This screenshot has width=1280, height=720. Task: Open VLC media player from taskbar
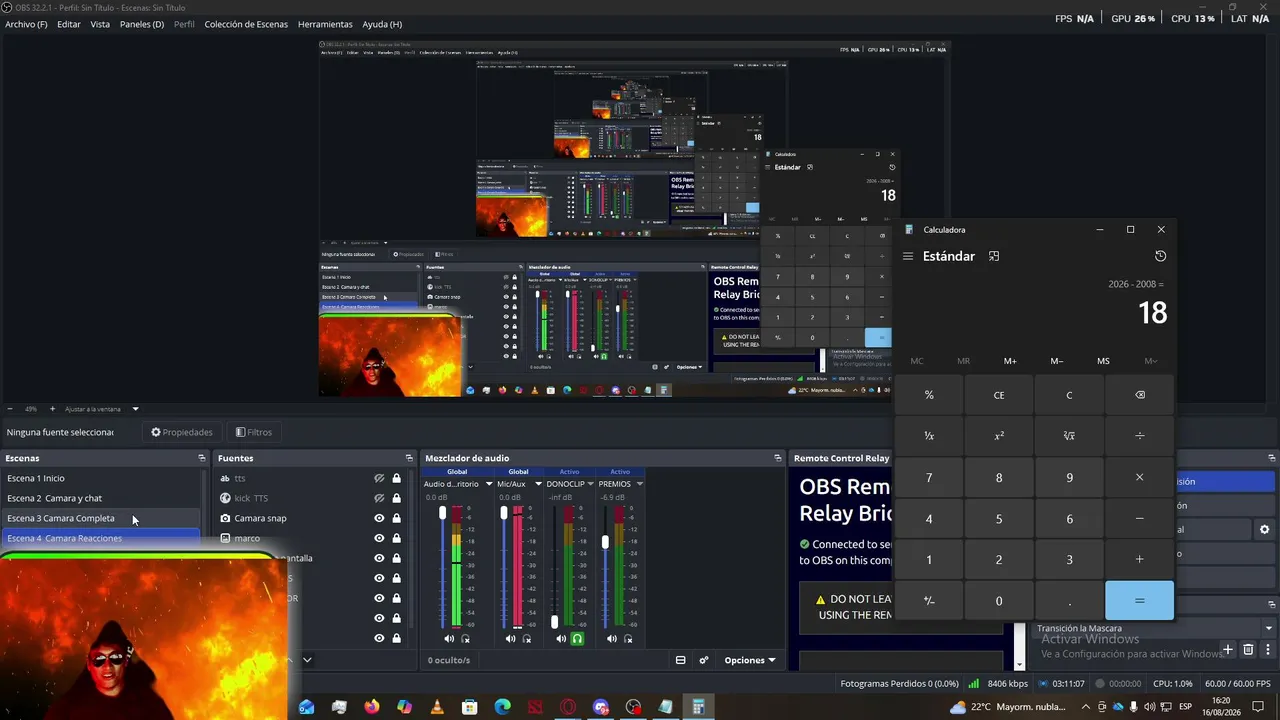[437, 707]
